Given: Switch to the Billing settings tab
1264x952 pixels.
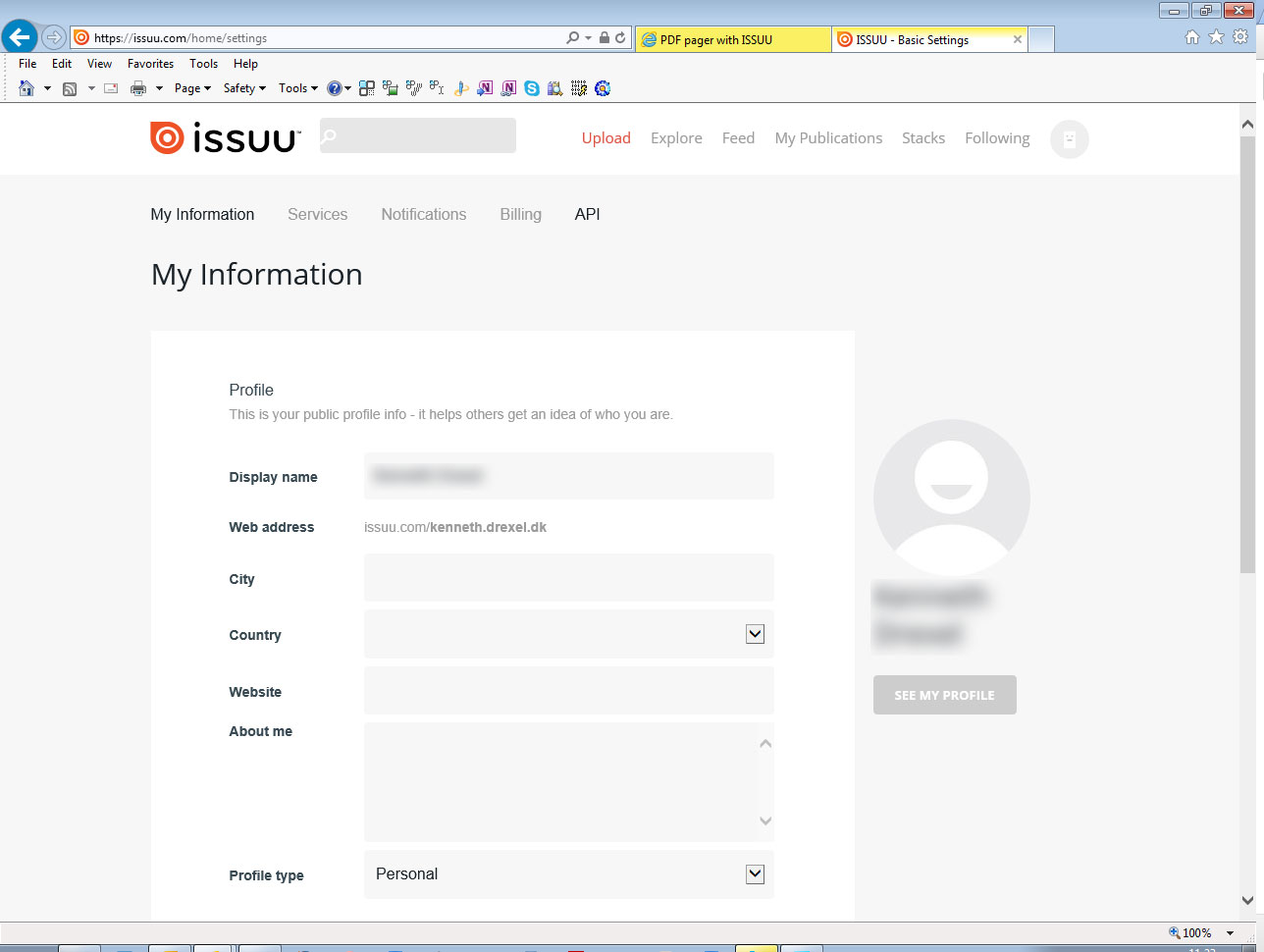Looking at the screenshot, I should [x=520, y=214].
